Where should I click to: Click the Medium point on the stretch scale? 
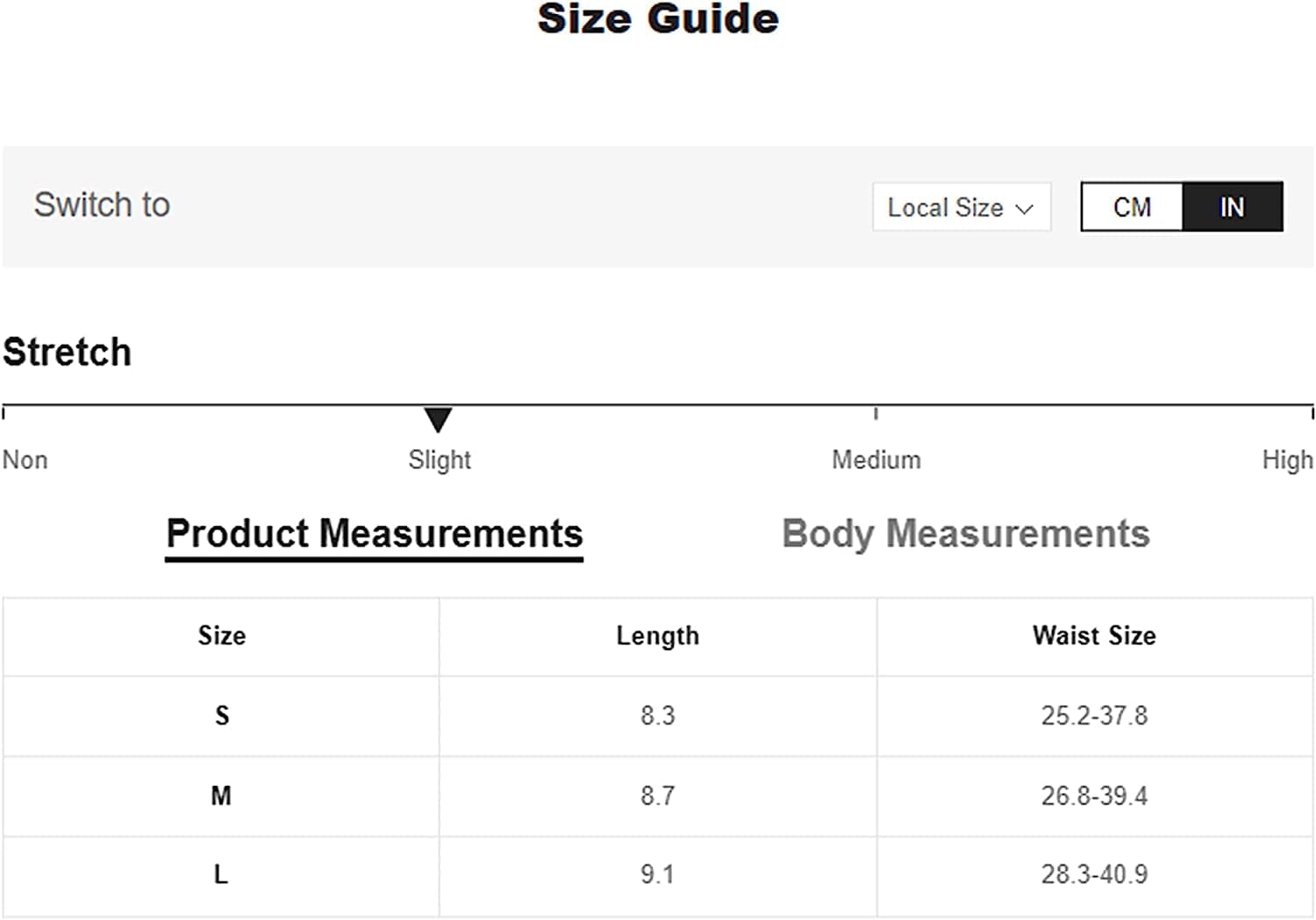point(876,412)
